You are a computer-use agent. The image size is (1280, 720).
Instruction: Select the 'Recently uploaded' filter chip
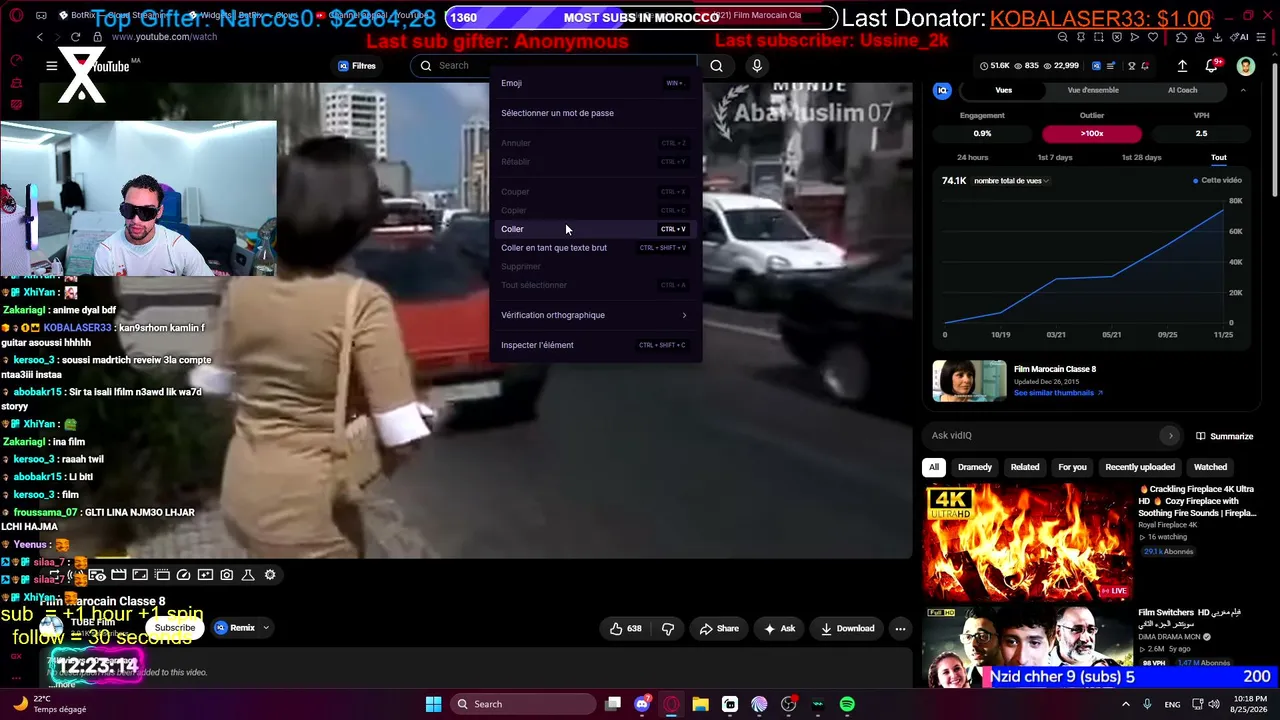pyautogui.click(x=1140, y=467)
